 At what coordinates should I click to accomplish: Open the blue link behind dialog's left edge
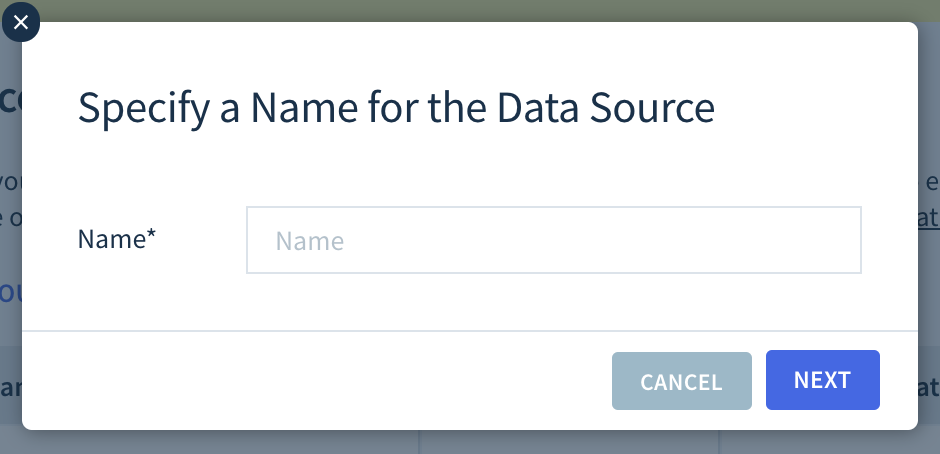point(10,293)
